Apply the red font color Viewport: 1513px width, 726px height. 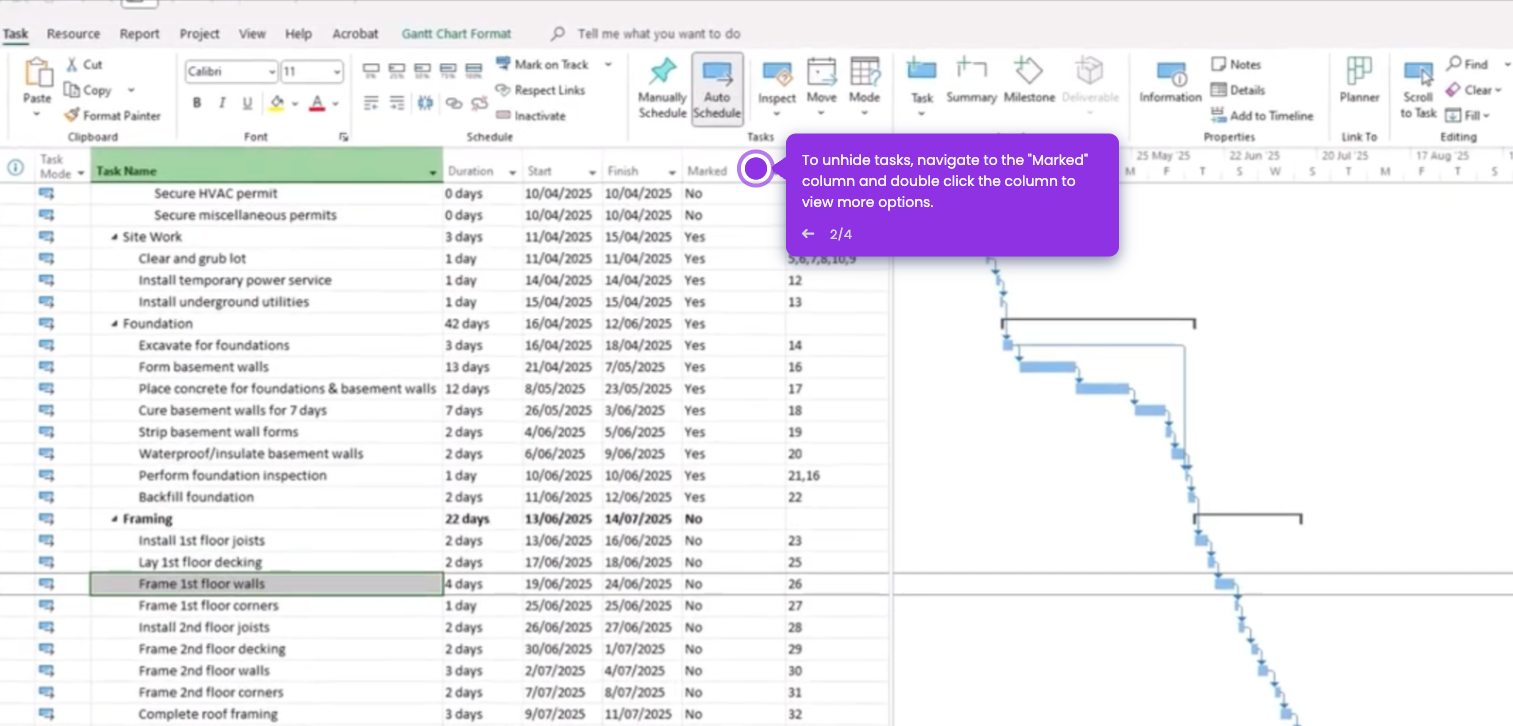(x=317, y=103)
